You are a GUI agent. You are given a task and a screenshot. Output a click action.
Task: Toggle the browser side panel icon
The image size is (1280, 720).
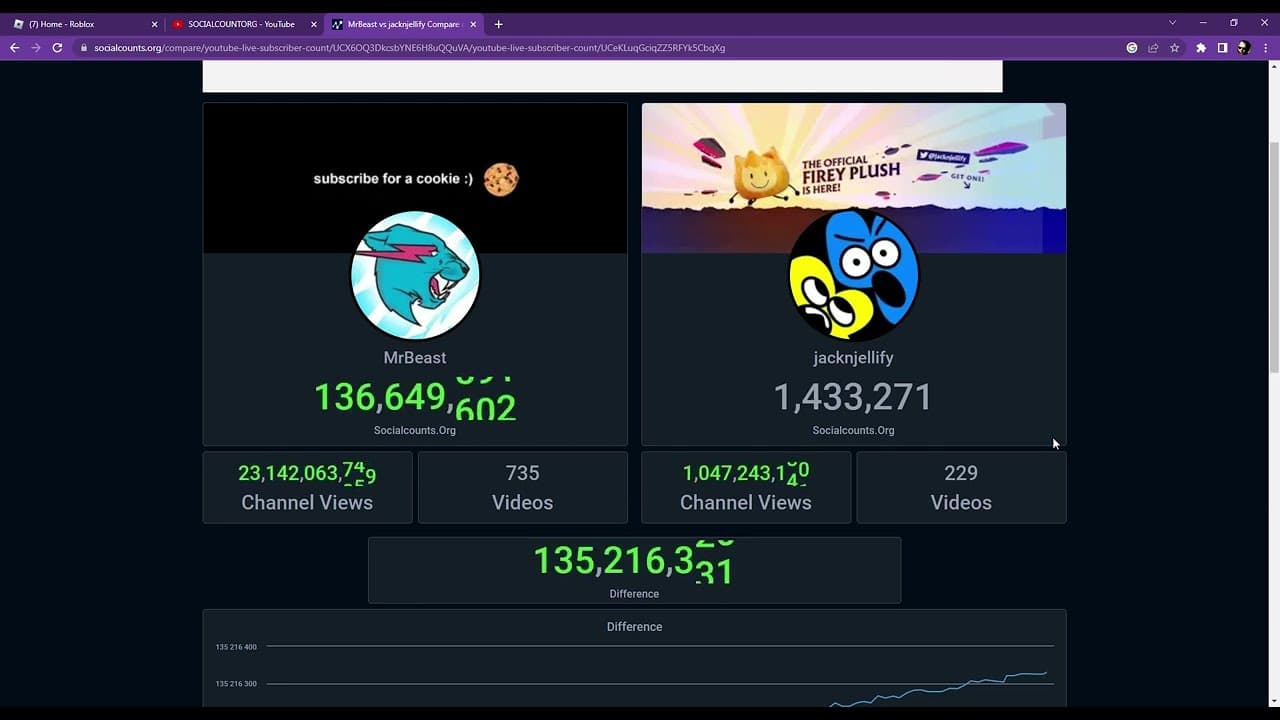pyautogui.click(x=1222, y=47)
